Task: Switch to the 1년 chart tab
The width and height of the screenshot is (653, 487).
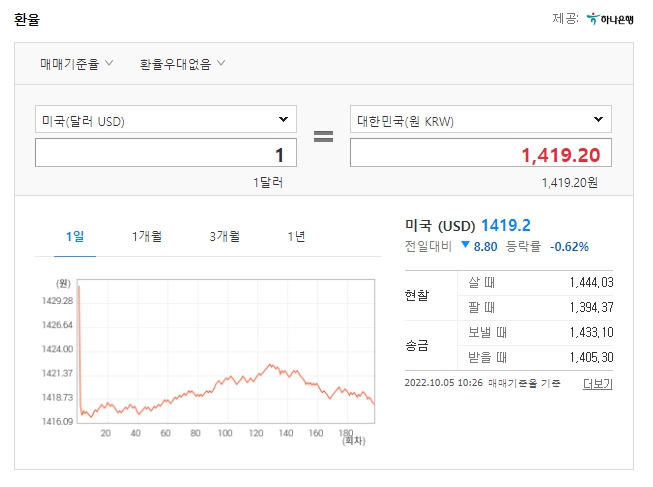Action: tap(296, 237)
